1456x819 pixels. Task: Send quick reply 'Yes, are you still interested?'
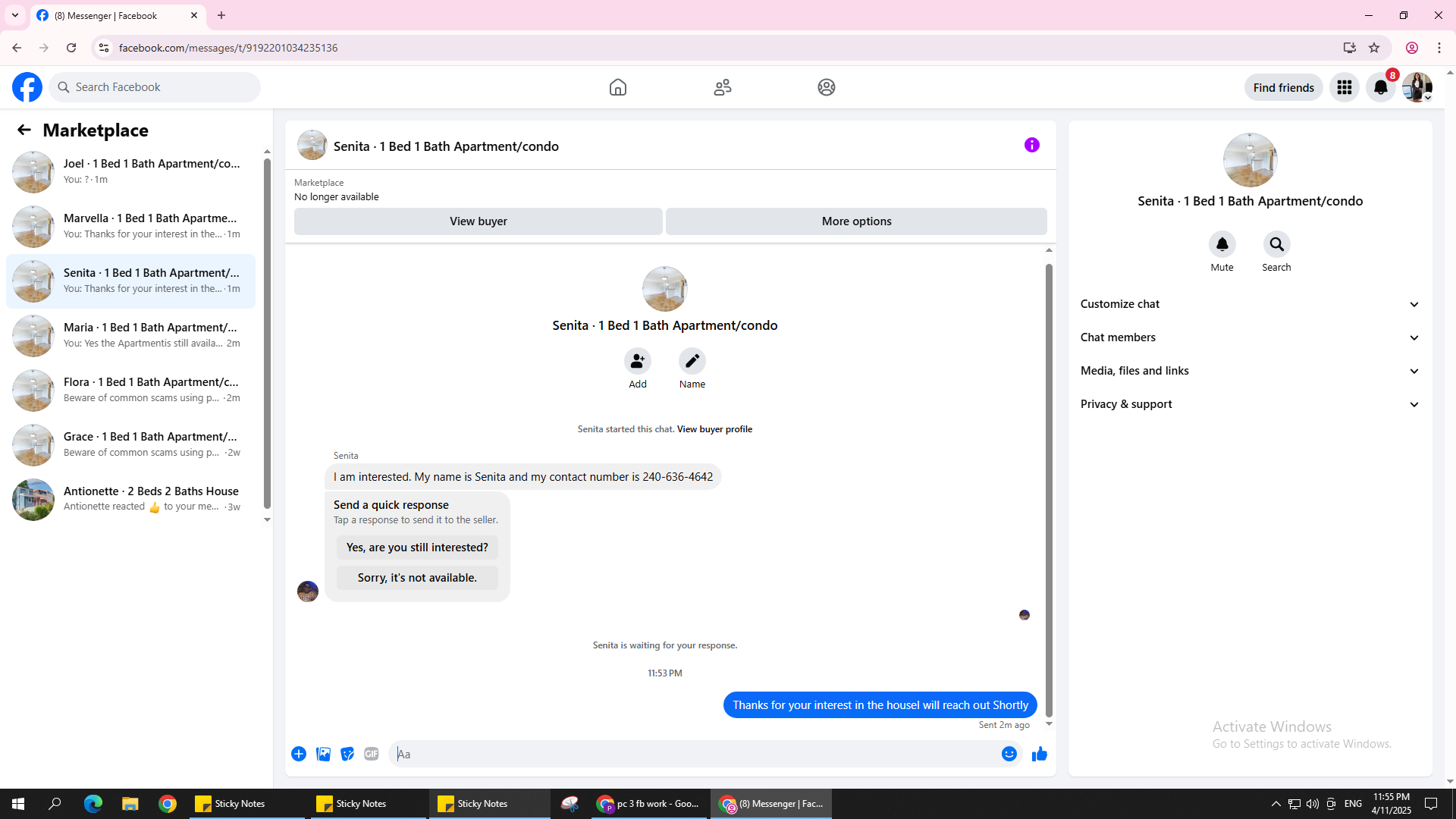(417, 548)
